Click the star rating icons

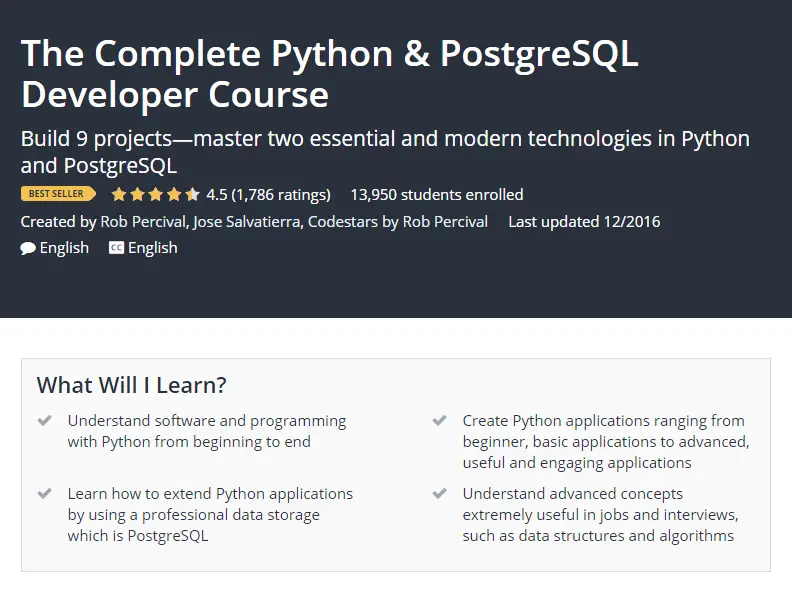[x=156, y=194]
